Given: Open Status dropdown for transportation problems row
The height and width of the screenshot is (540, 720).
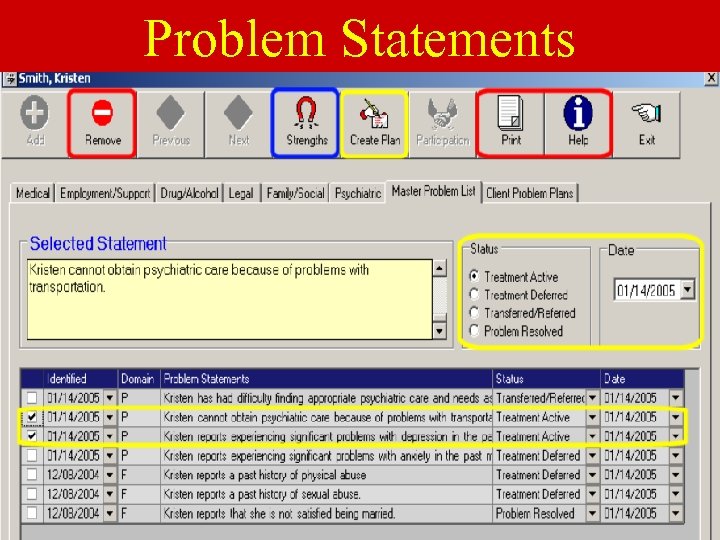Looking at the screenshot, I should [x=592, y=417].
